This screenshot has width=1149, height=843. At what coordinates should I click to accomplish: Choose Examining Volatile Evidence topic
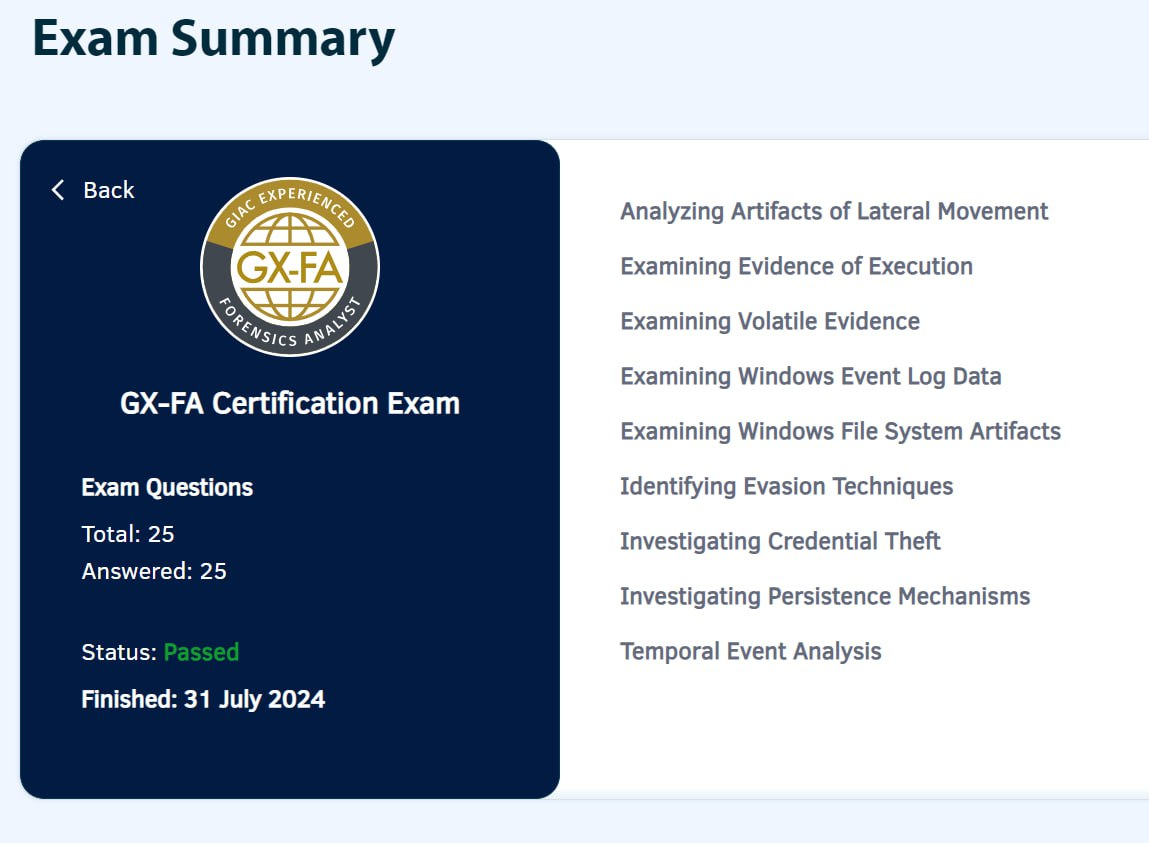tap(770, 321)
